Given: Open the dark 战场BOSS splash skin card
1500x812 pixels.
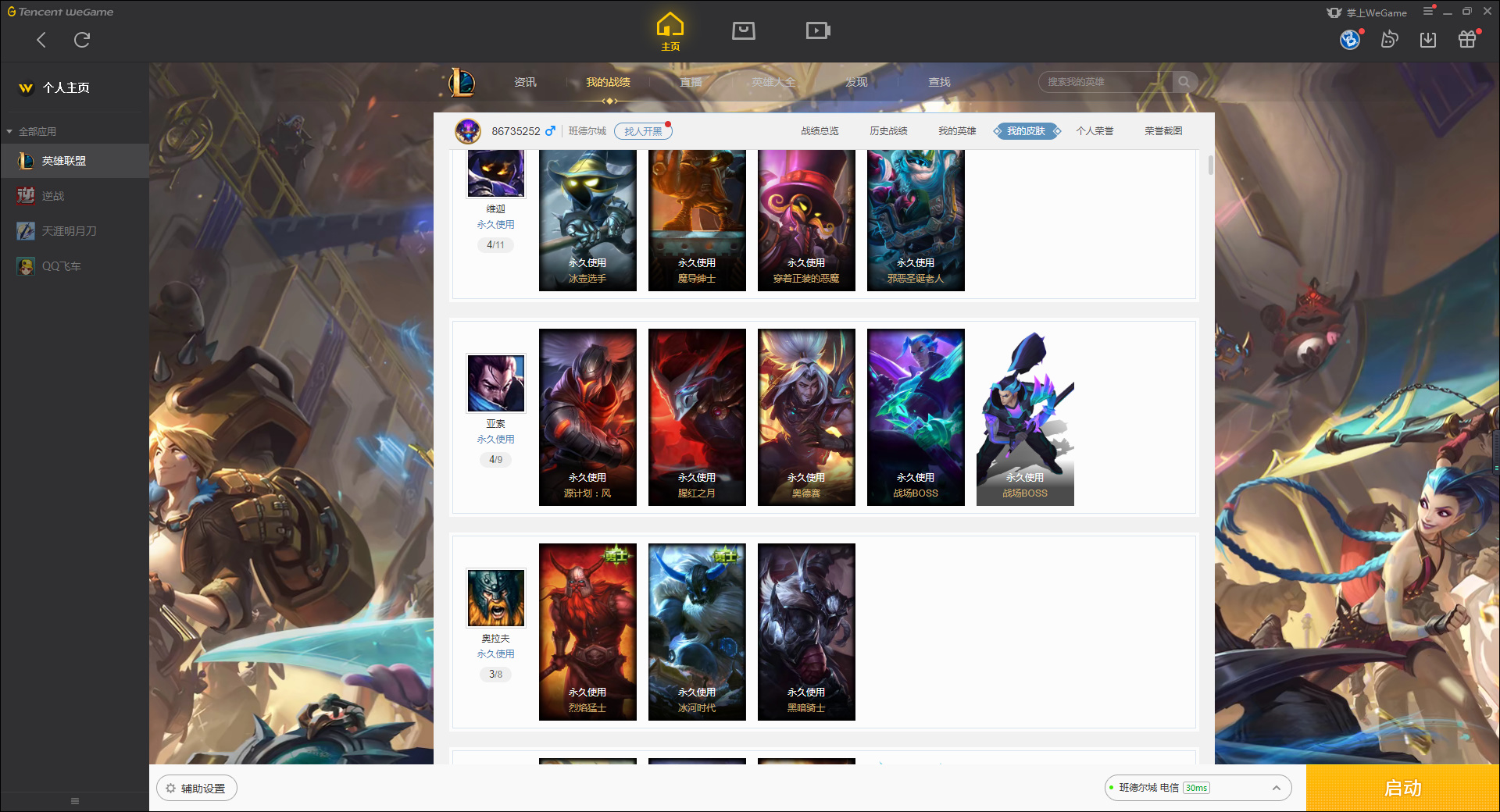Looking at the screenshot, I should click(916, 417).
